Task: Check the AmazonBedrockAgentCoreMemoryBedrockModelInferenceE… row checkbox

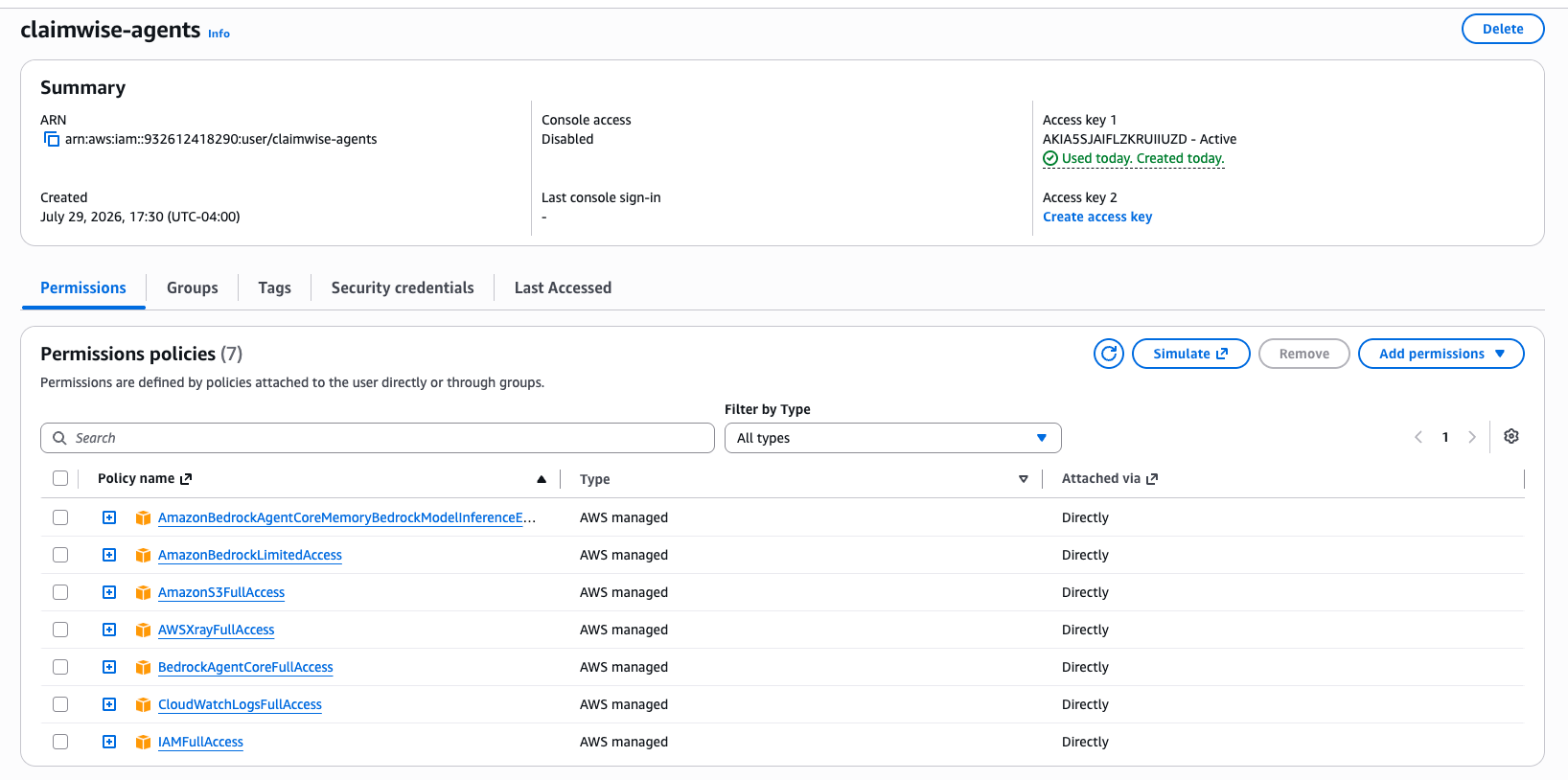Action: (x=60, y=517)
